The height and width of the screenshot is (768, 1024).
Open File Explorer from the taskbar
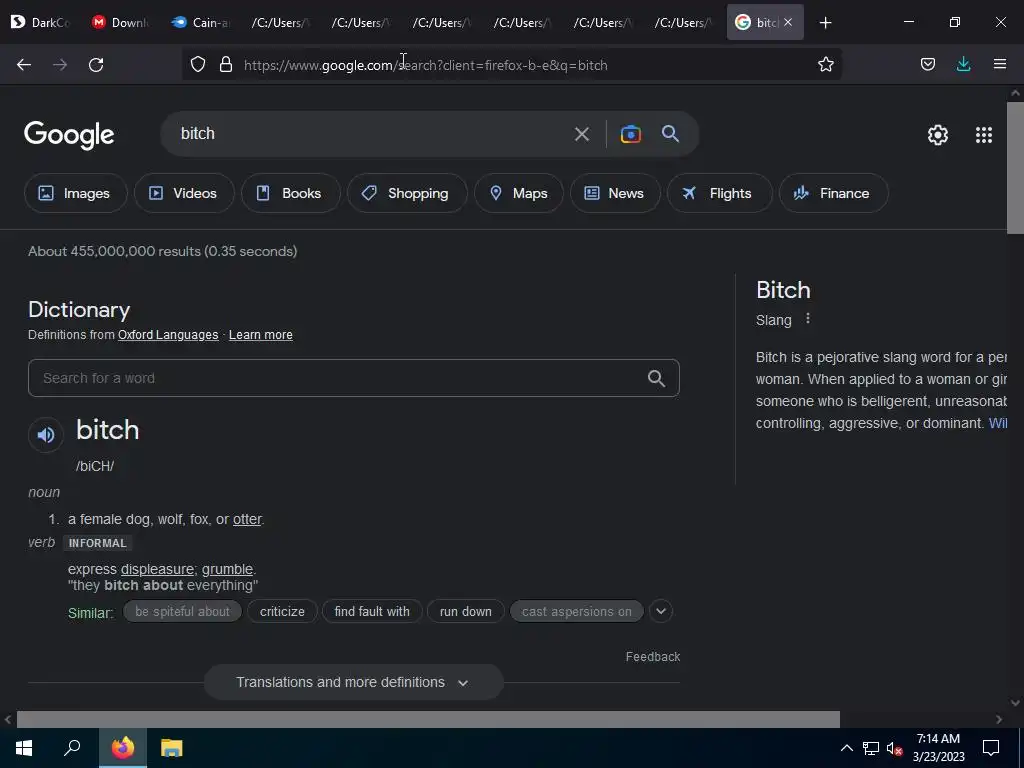point(172,748)
